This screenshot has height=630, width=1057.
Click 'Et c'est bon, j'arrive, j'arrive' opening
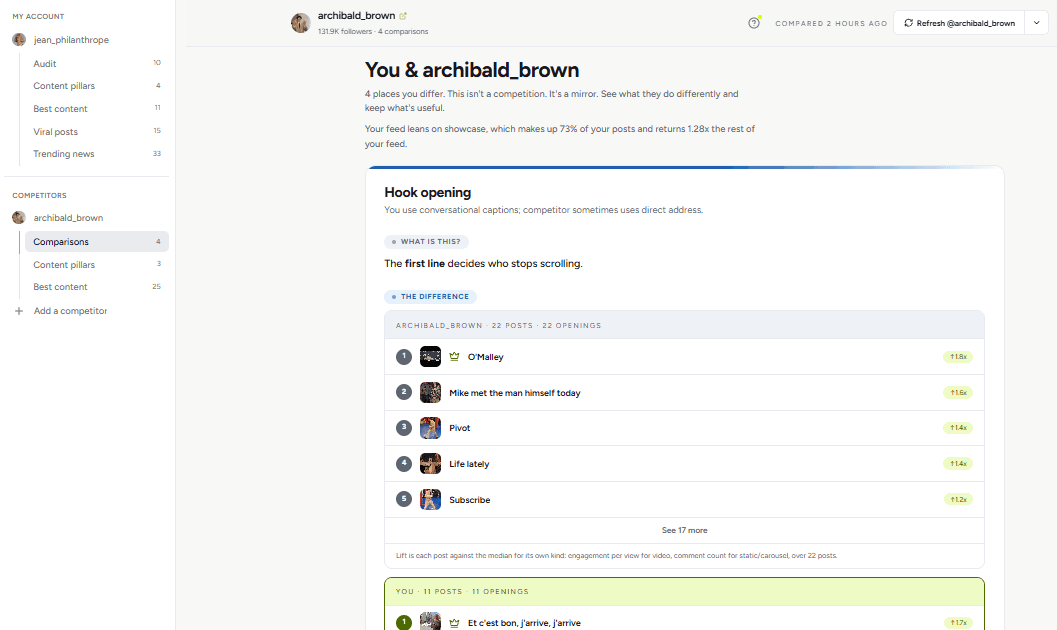point(524,623)
